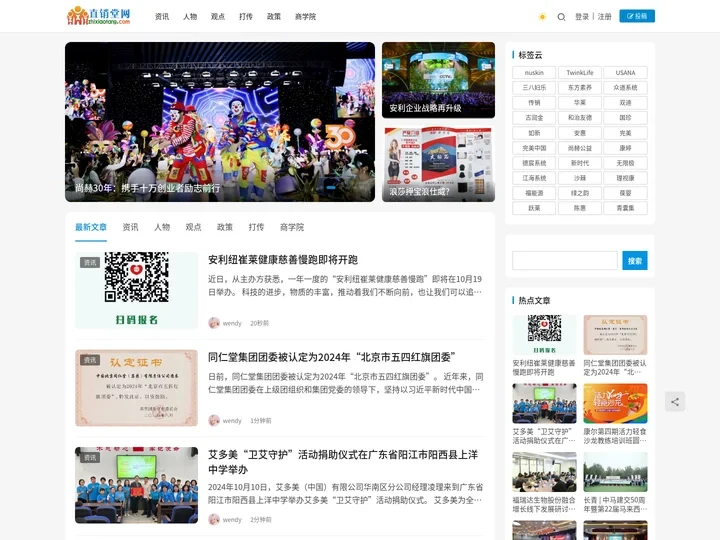Select the USANA tag

click(625, 73)
